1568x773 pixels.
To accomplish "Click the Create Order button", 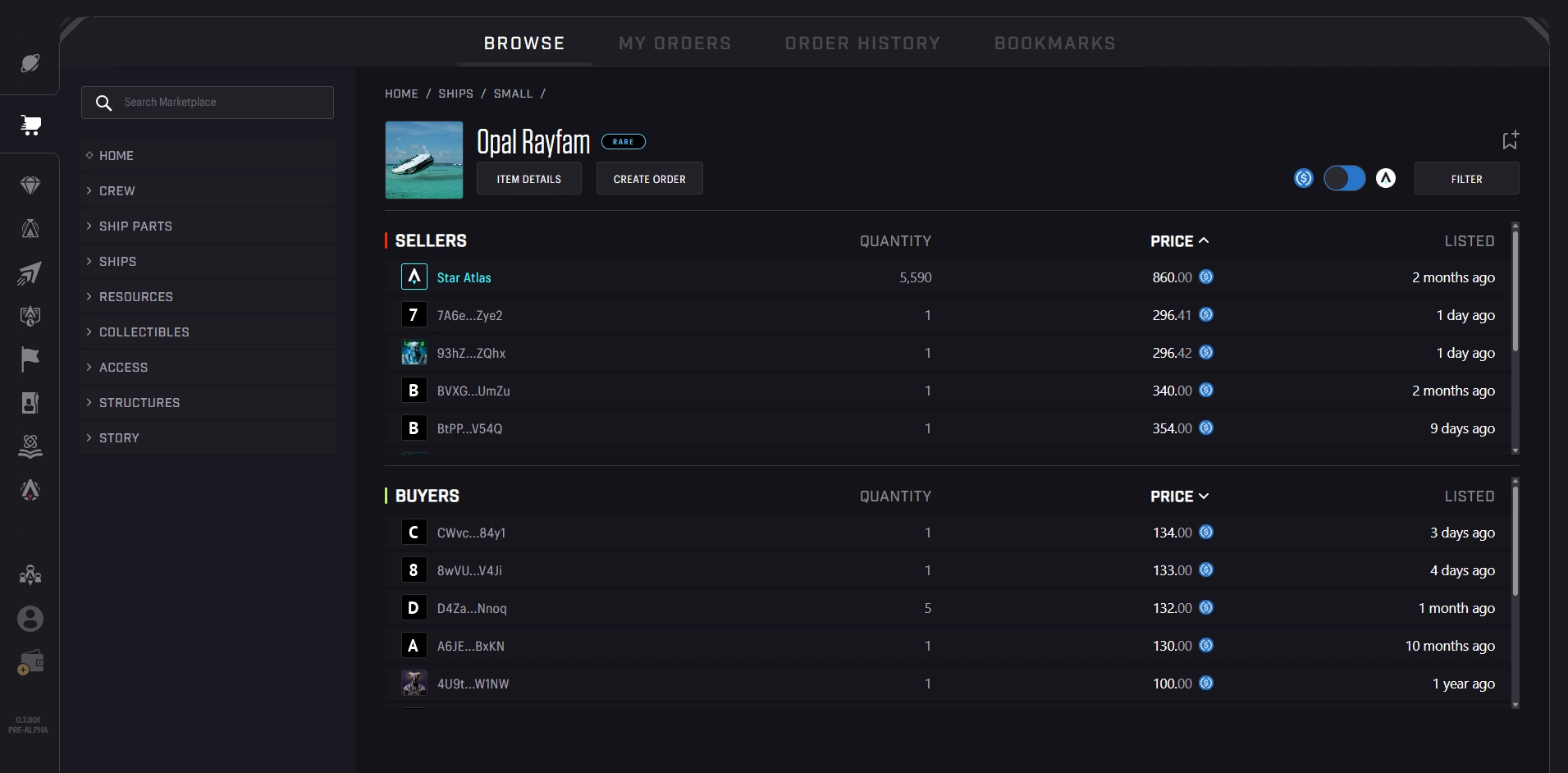I will (x=649, y=179).
